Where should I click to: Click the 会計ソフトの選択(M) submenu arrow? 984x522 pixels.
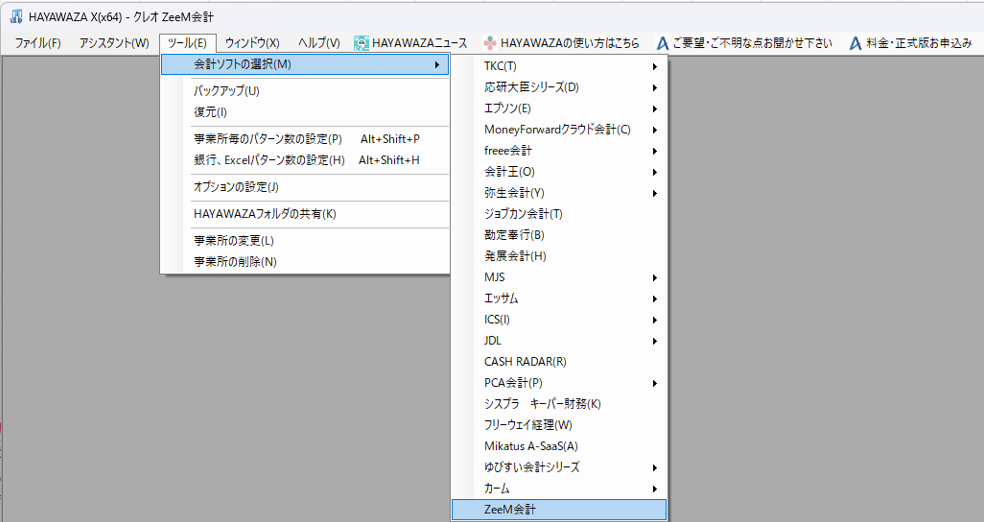coord(437,65)
